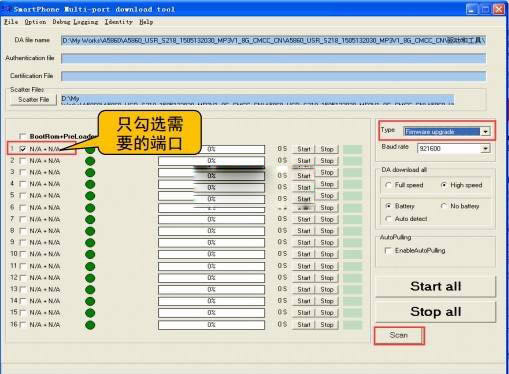Tick the port 16 checkbox

23,325
